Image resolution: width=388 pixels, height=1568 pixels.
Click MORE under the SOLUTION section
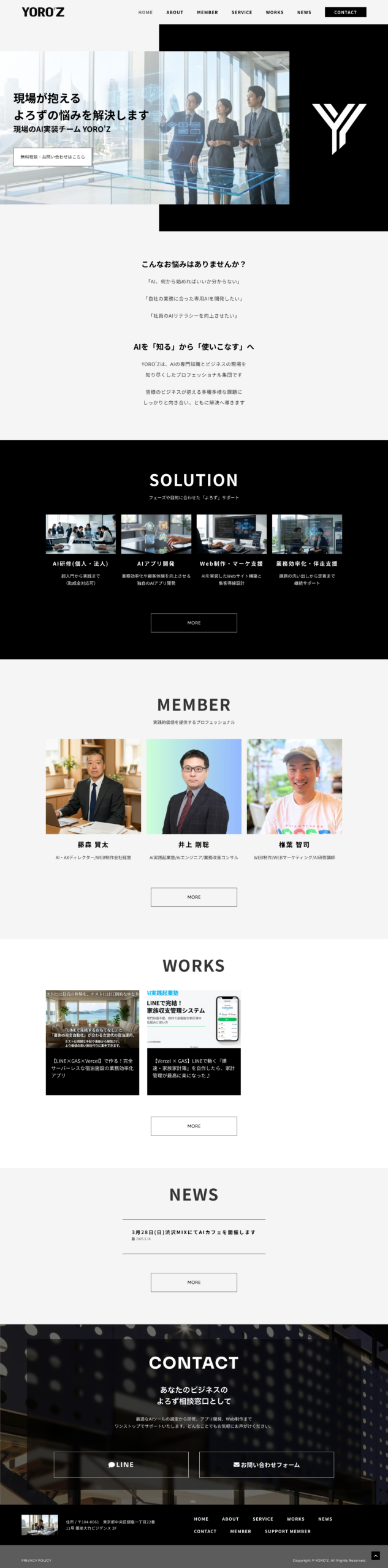[194, 622]
